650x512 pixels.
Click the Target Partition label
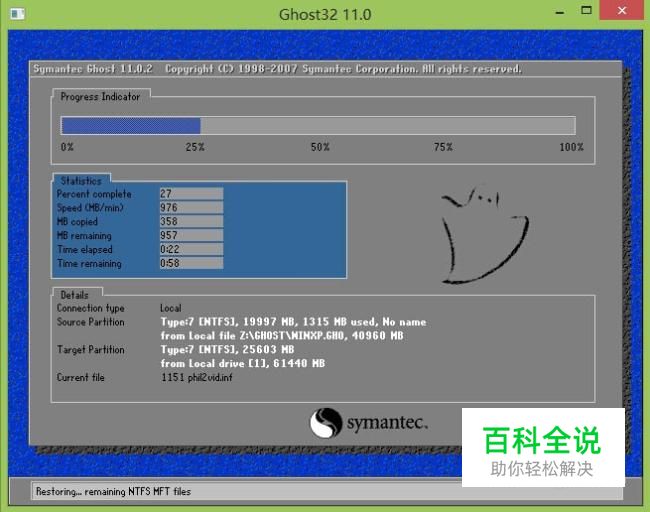[91, 350]
